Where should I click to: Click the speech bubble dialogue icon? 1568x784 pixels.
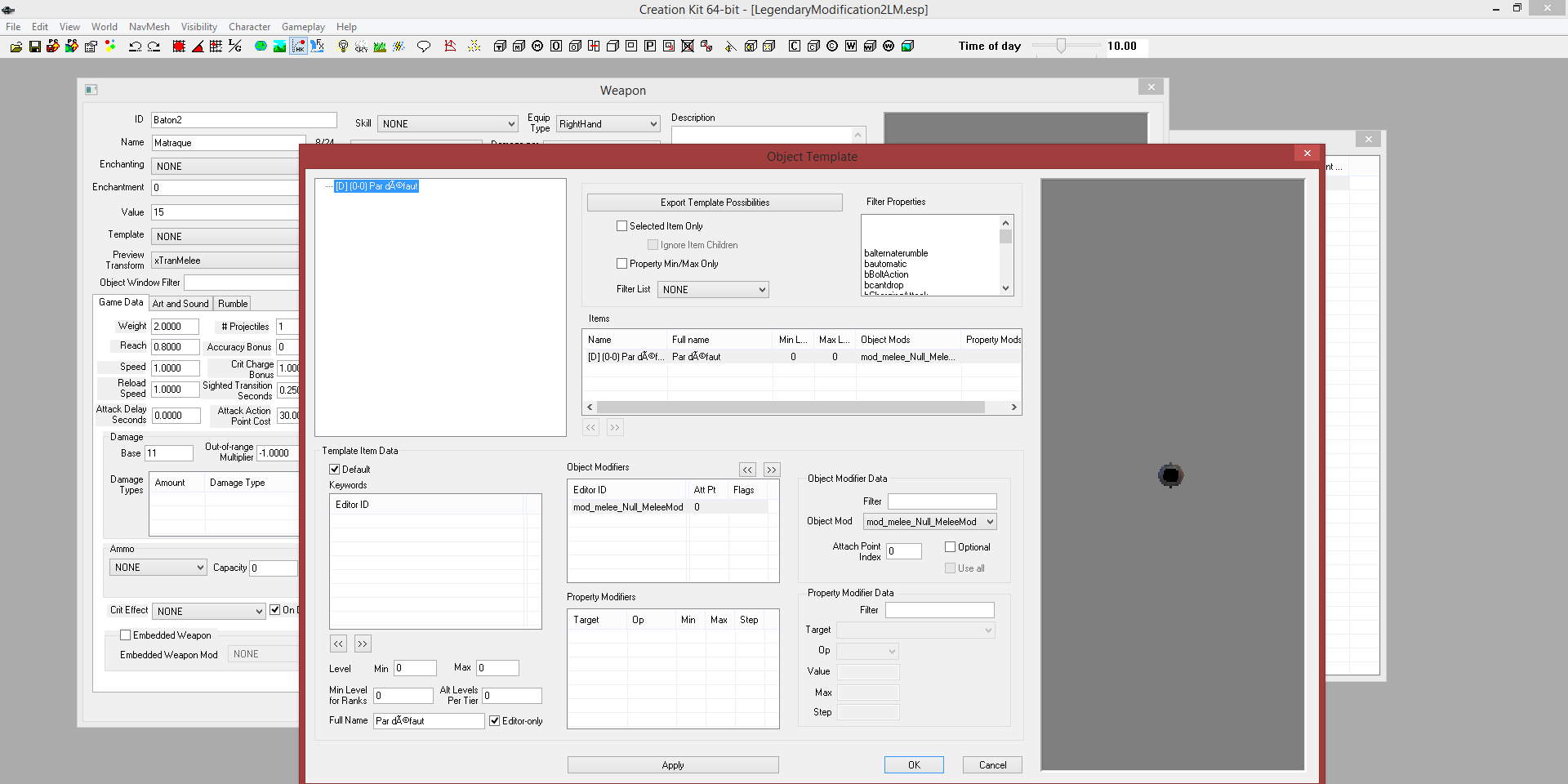coord(424,47)
